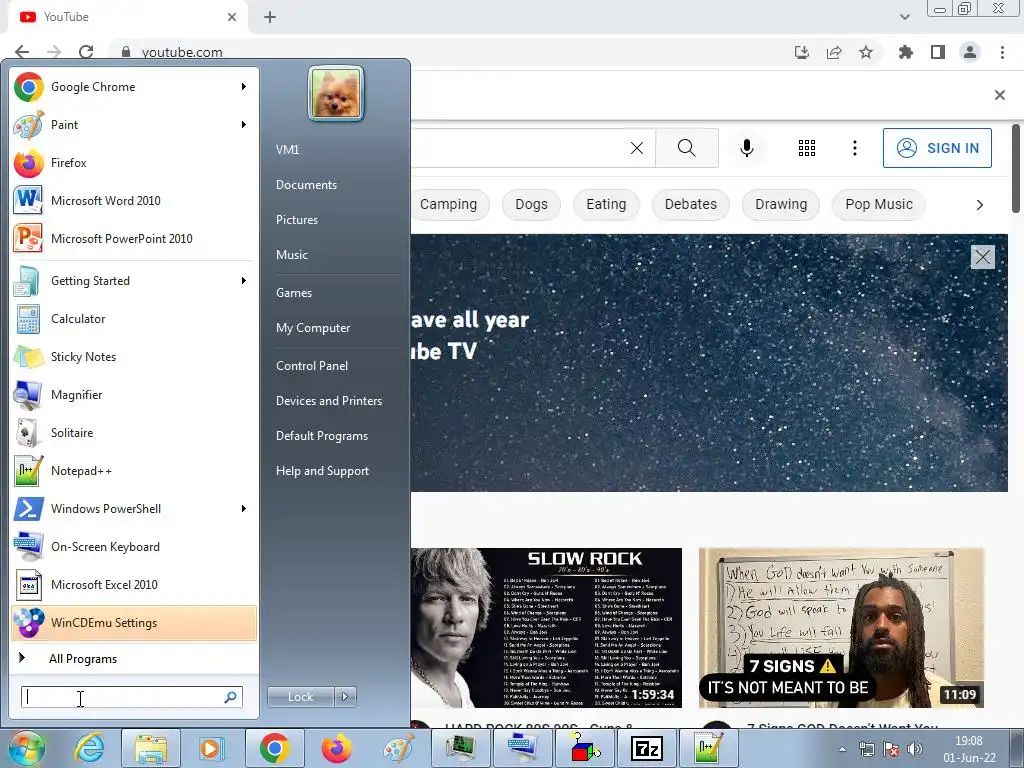Open a new Chrome tab

click(270, 17)
